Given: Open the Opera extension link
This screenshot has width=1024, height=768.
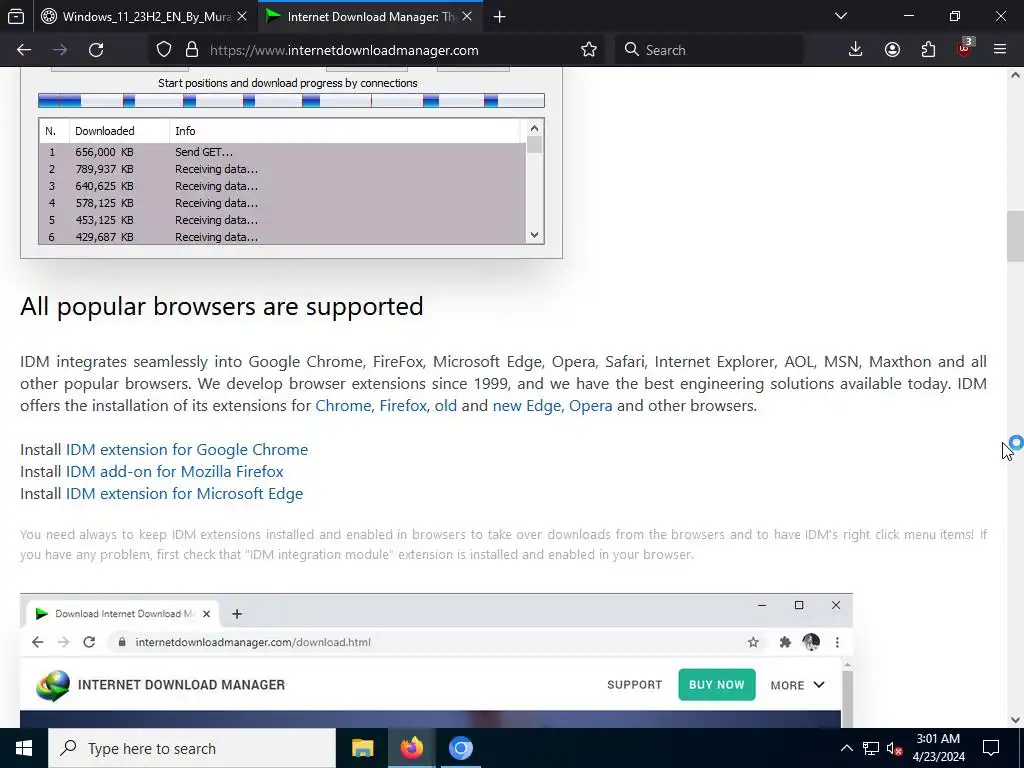Looking at the screenshot, I should coord(590,406).
